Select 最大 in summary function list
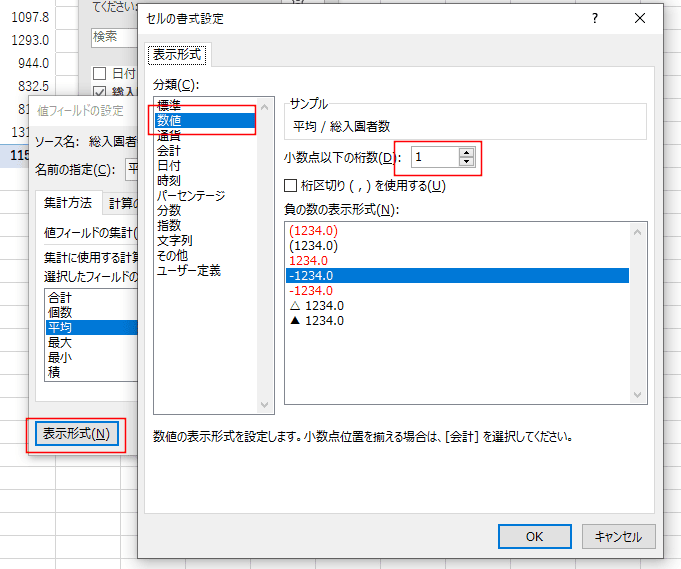681x569 pixels. 60,342
